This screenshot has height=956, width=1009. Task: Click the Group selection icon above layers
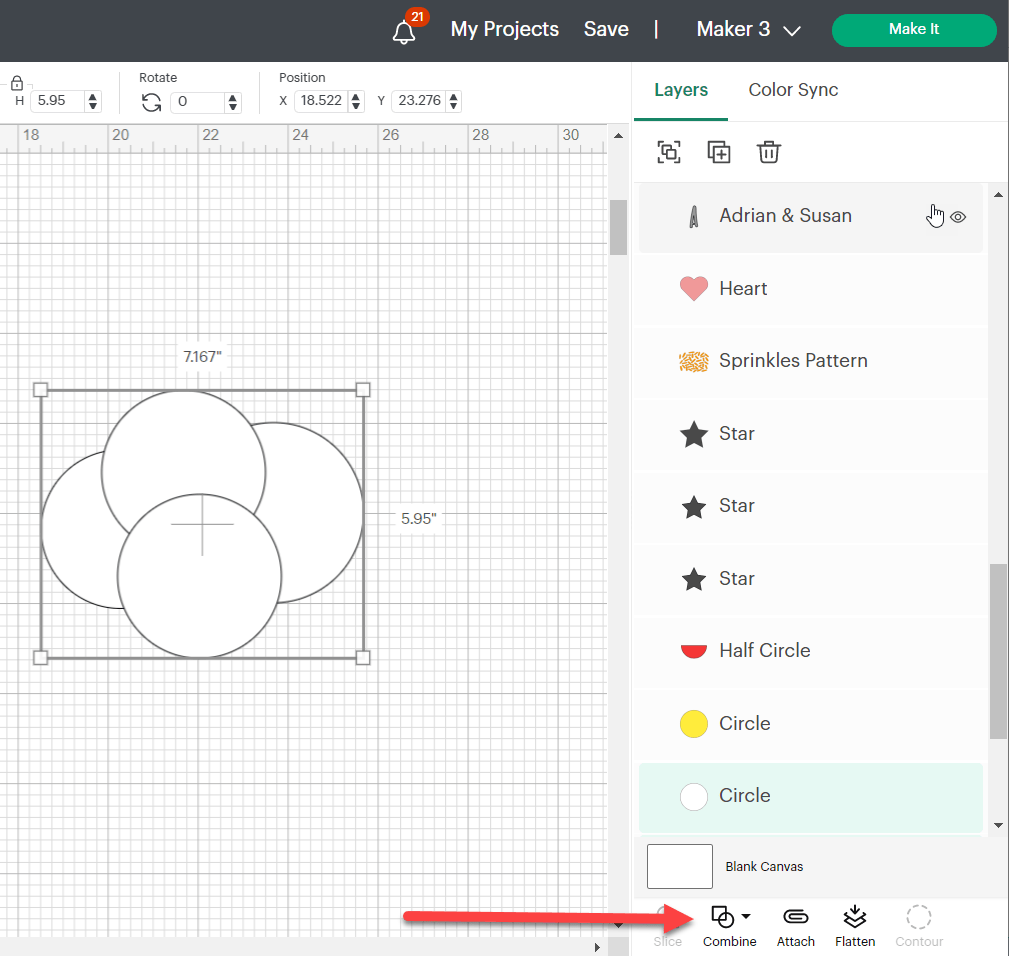pyautogui.click(x=668, y=152)
